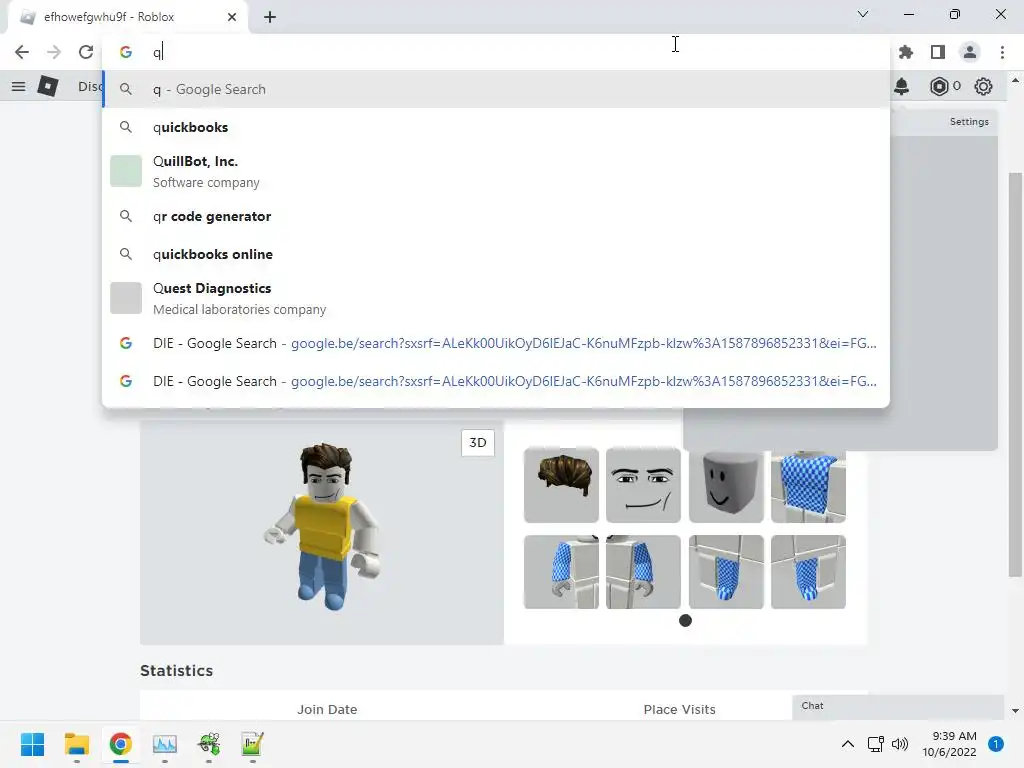Open the green character taskbar app
This screenshot has height=768, width=1024.
pos(209,744)
